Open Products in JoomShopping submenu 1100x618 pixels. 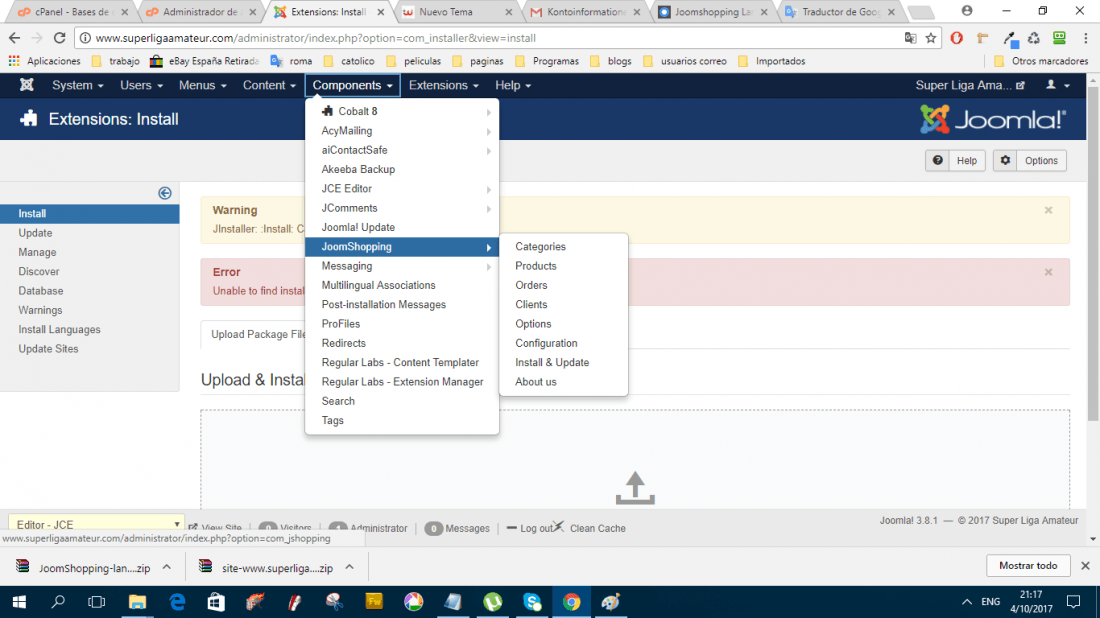tap(563, 266)
